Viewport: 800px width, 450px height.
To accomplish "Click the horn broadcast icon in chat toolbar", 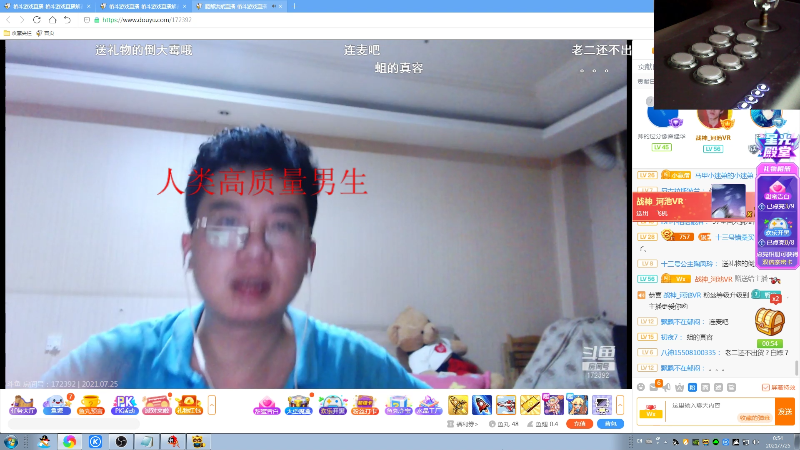I will point(667,387).
